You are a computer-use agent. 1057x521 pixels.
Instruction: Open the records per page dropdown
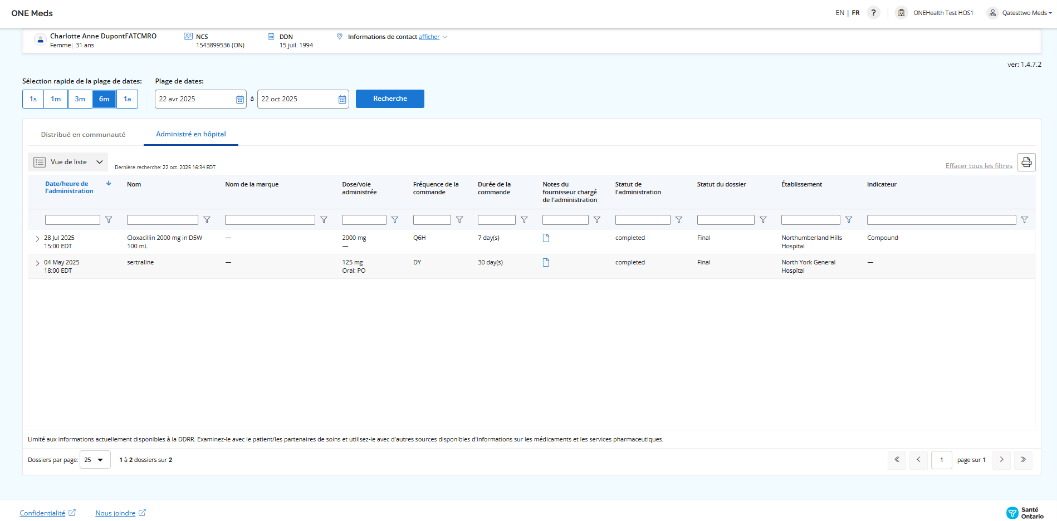coord(95,460)
